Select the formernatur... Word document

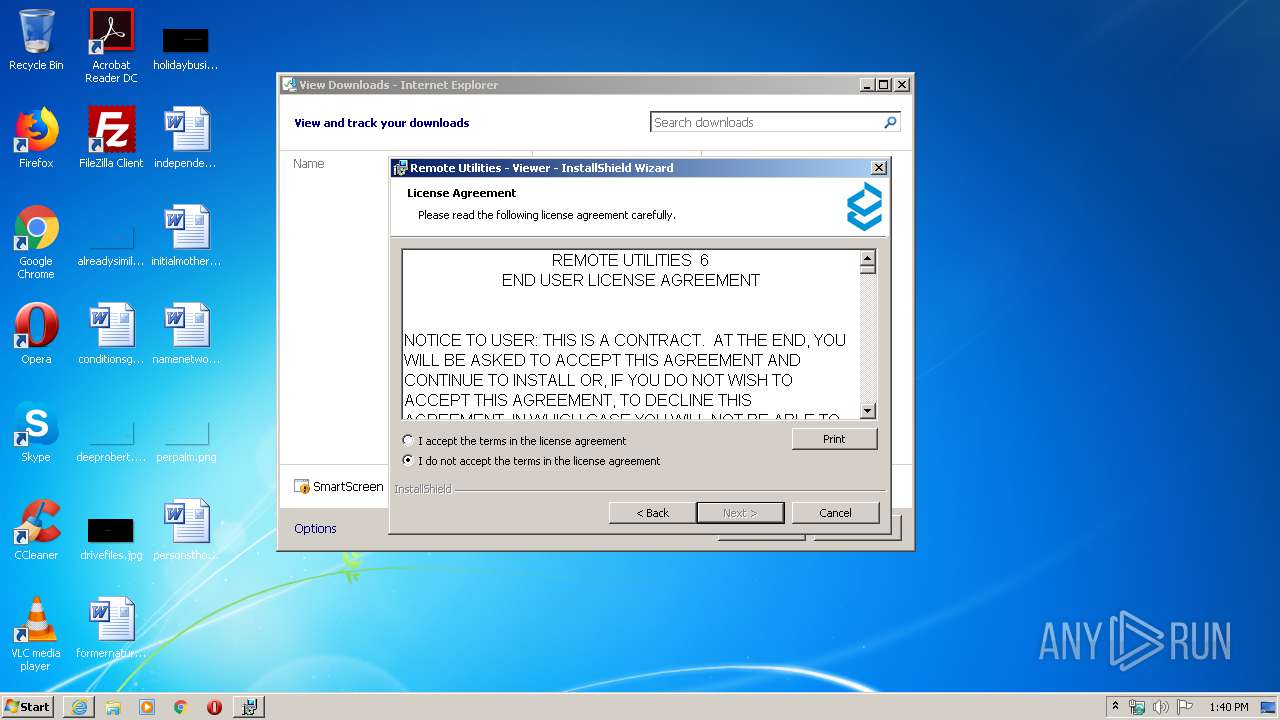pos(111,628)
